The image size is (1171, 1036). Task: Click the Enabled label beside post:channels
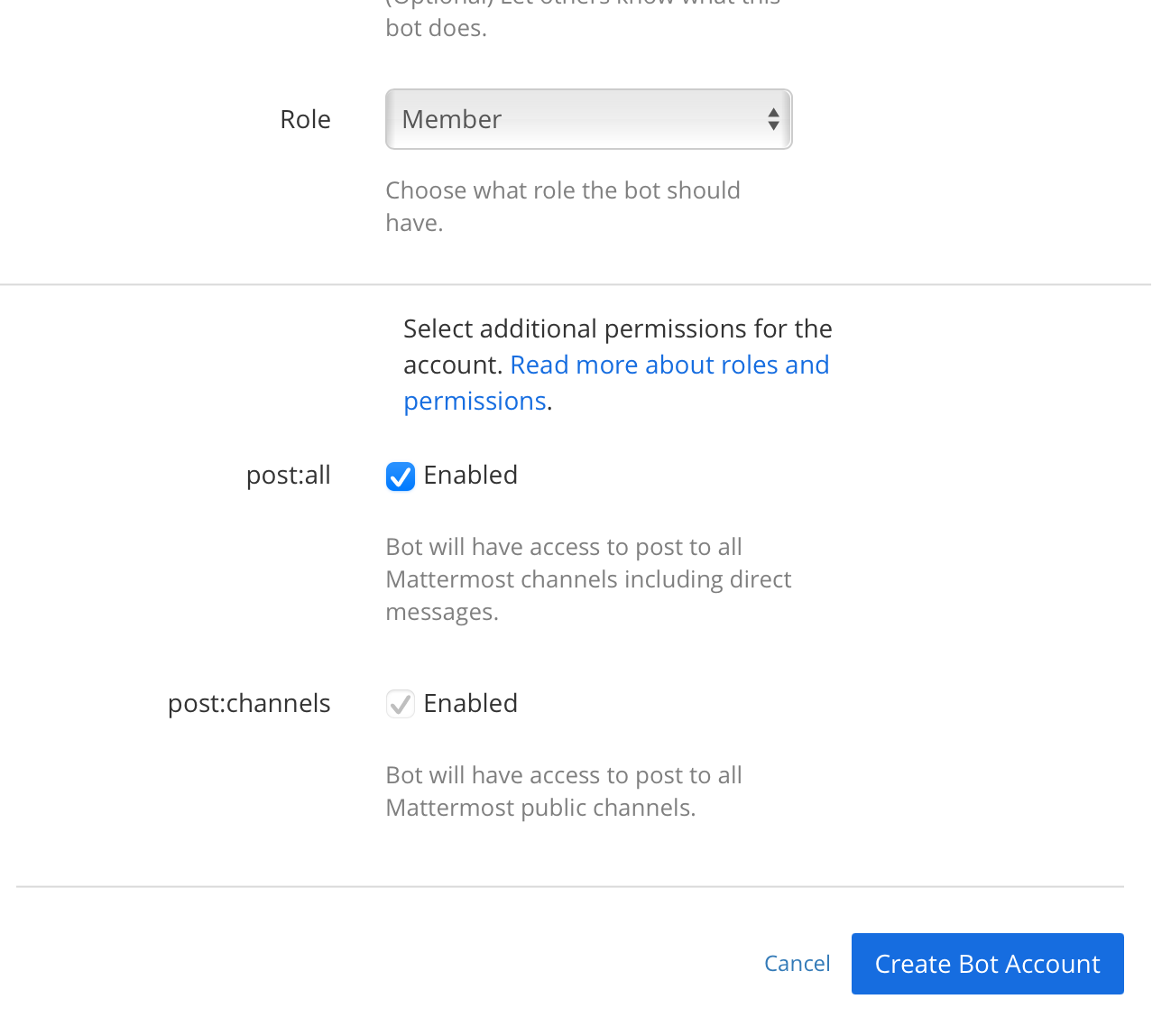tap(470, 704)
